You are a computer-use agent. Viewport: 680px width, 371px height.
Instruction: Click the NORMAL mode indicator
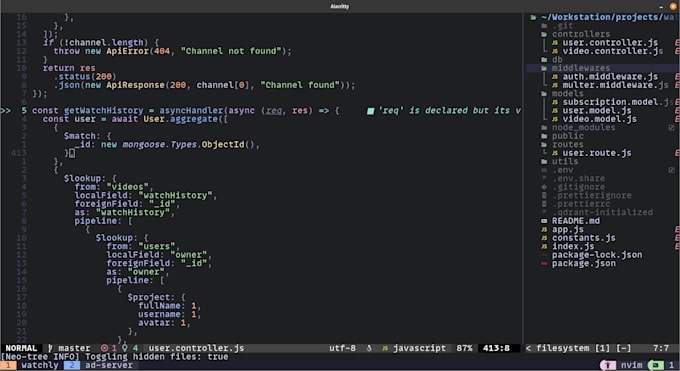(21, 348)
